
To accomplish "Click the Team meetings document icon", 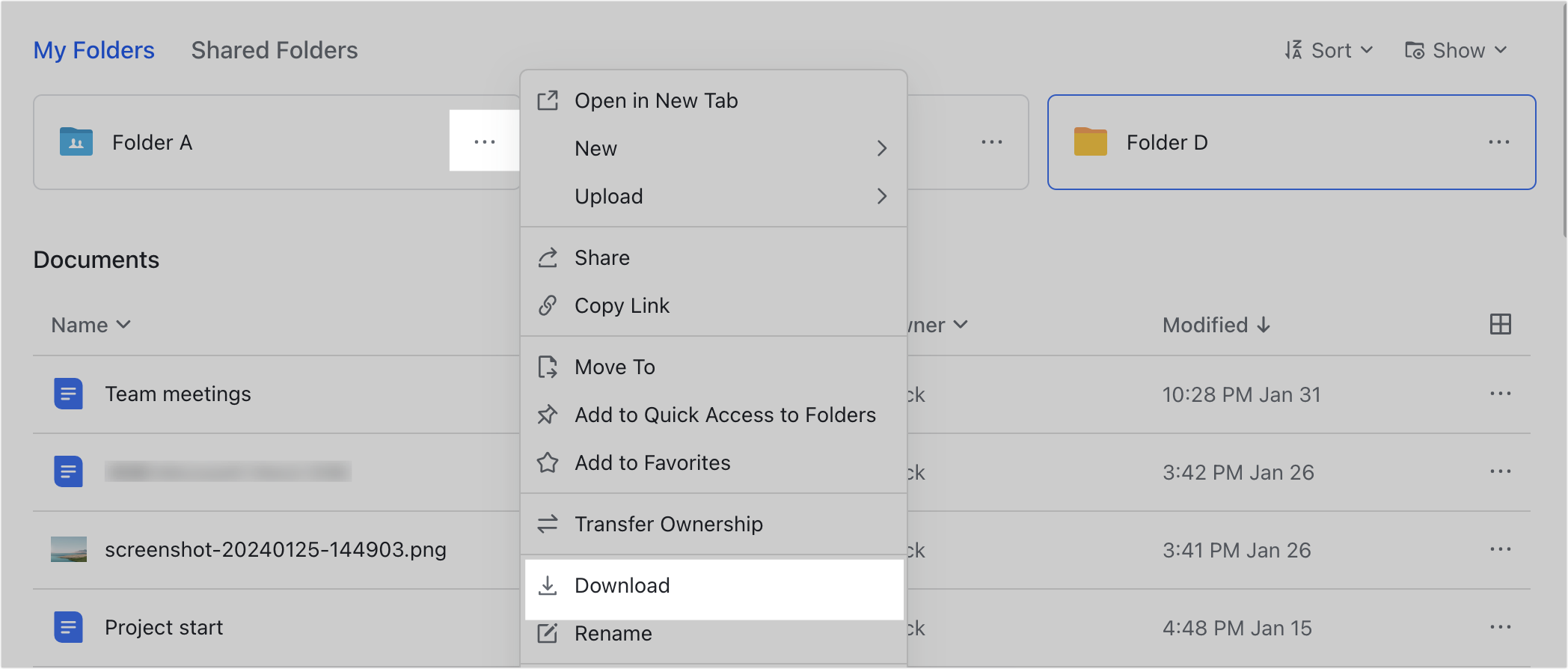I will (x=68, y=394).
